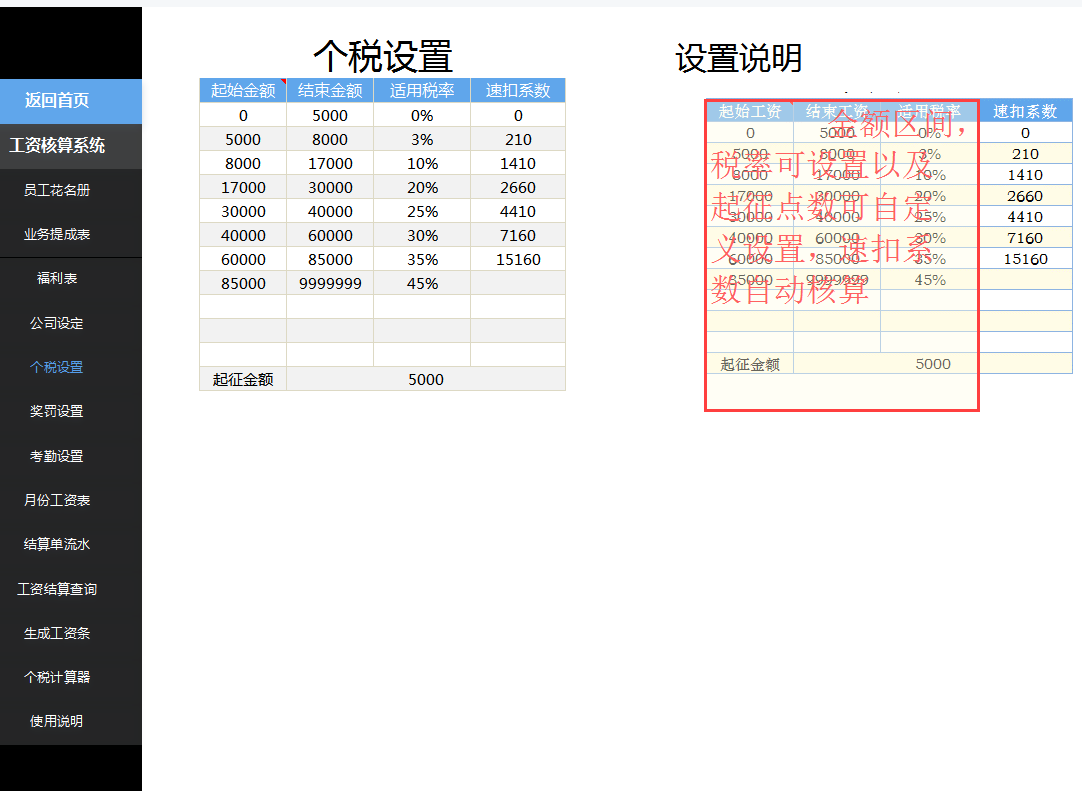Go to the 福利表 section
The height and width of the screenshot is (791, 1082).
55,278
